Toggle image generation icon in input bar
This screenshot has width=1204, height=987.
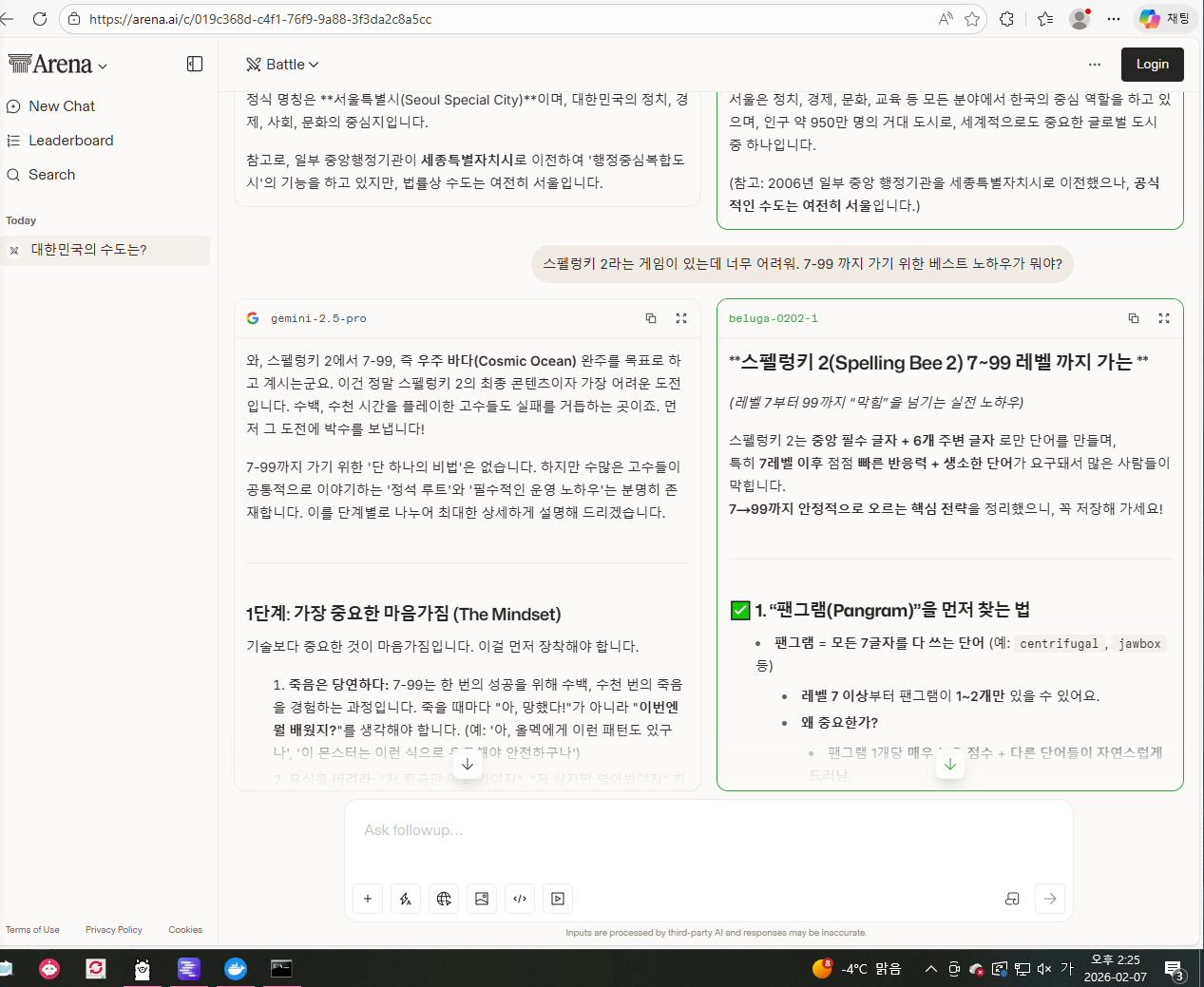coord(482,899)
